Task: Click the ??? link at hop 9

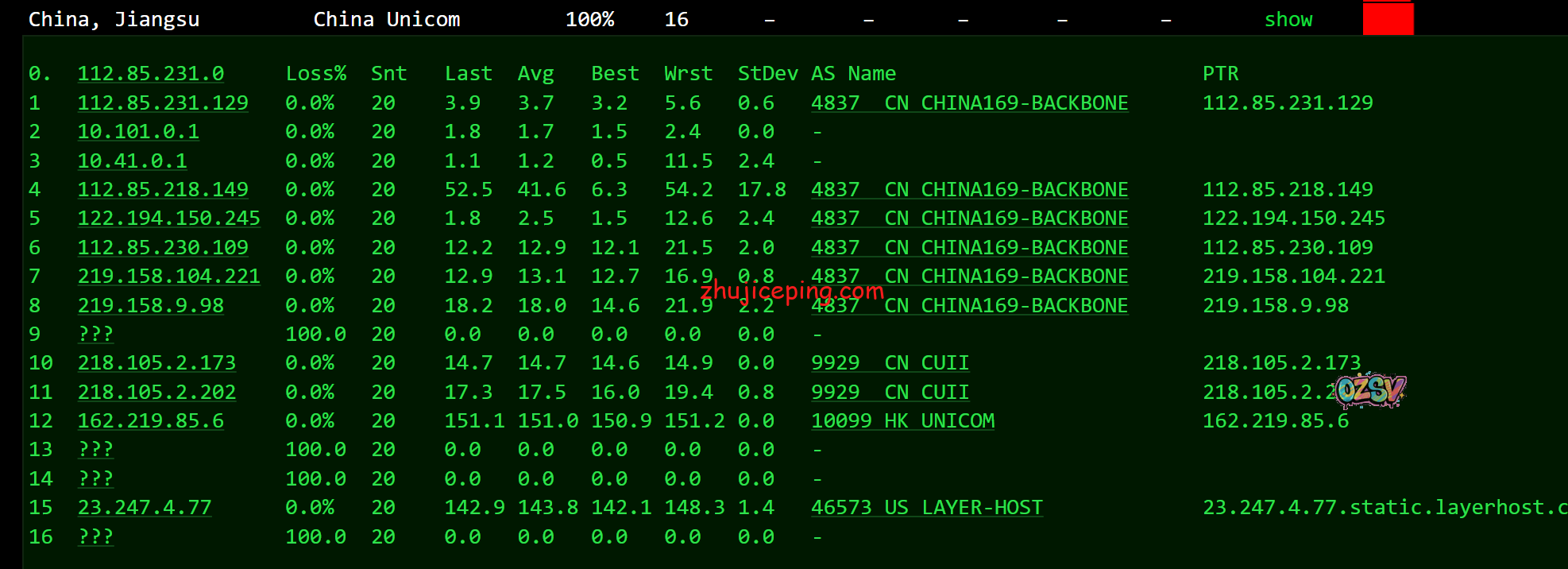Action: click(95, 335)
